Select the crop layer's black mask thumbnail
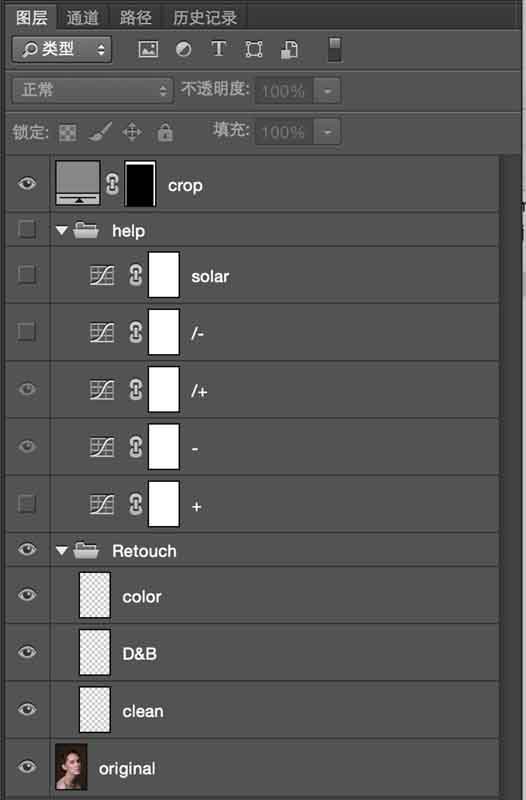Screen dimensions: 526x800 [140, 184]
